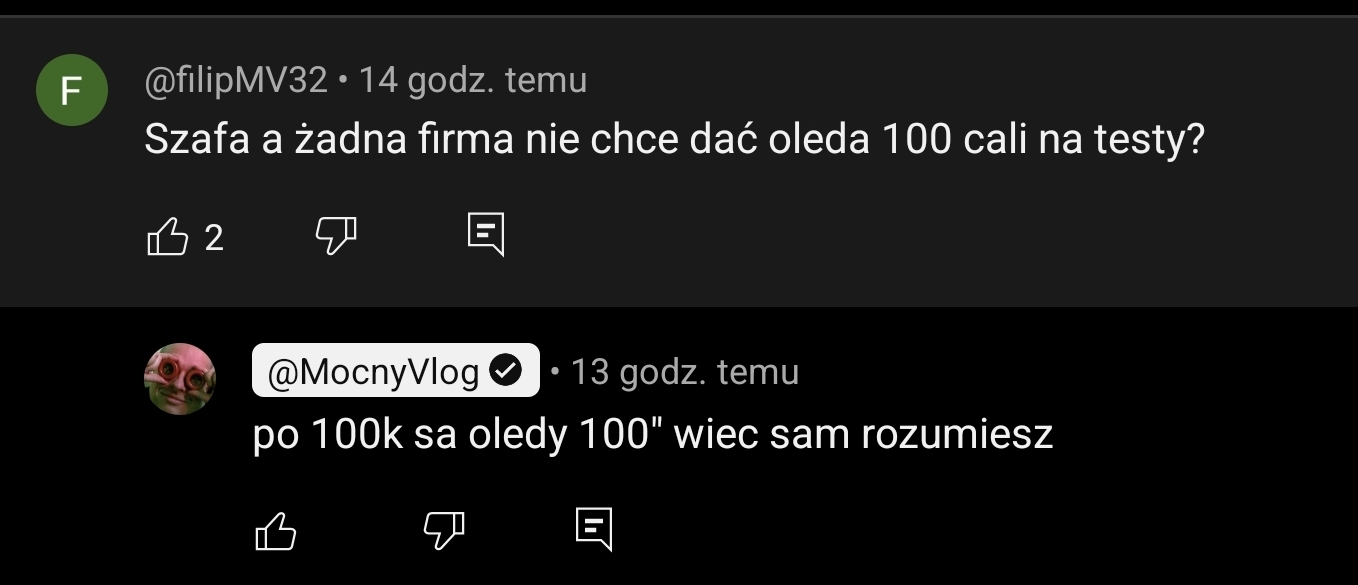Dislike the comment by @filipMV32

pyautogui.click(x=336, y=237)
